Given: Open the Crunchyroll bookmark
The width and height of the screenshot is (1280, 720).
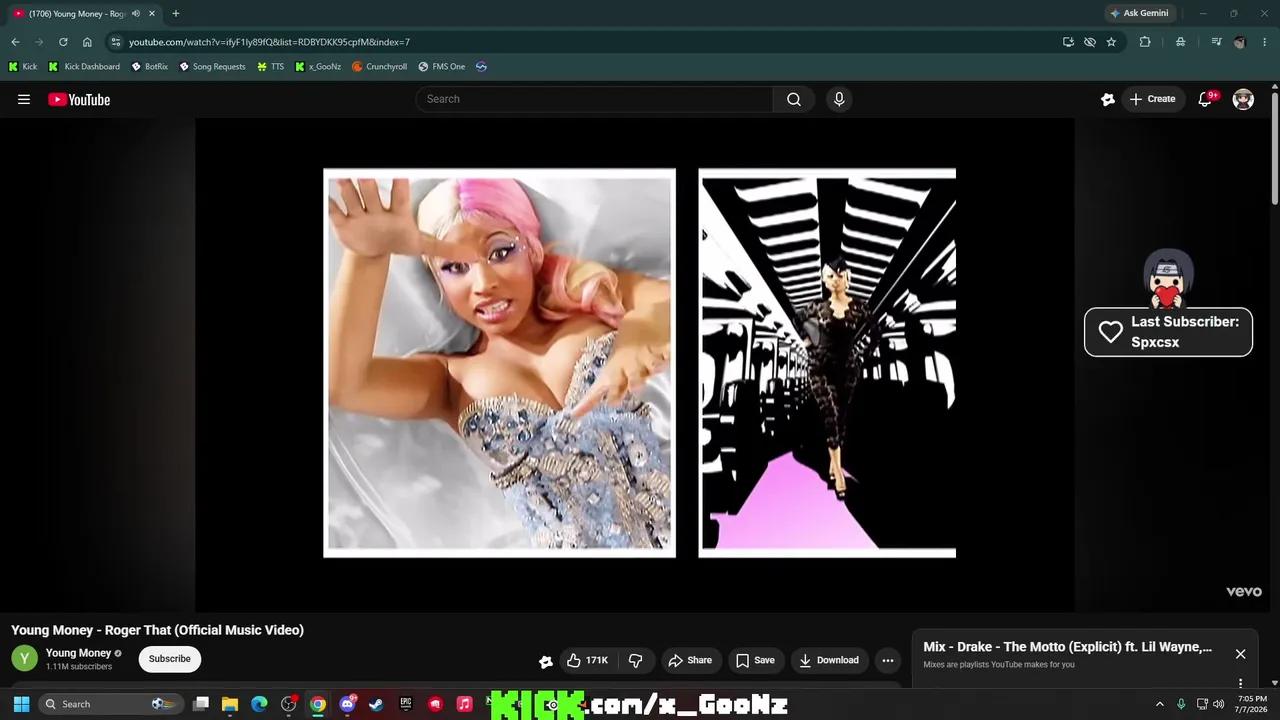Looking at the screenshot, I should coord(379,67).
